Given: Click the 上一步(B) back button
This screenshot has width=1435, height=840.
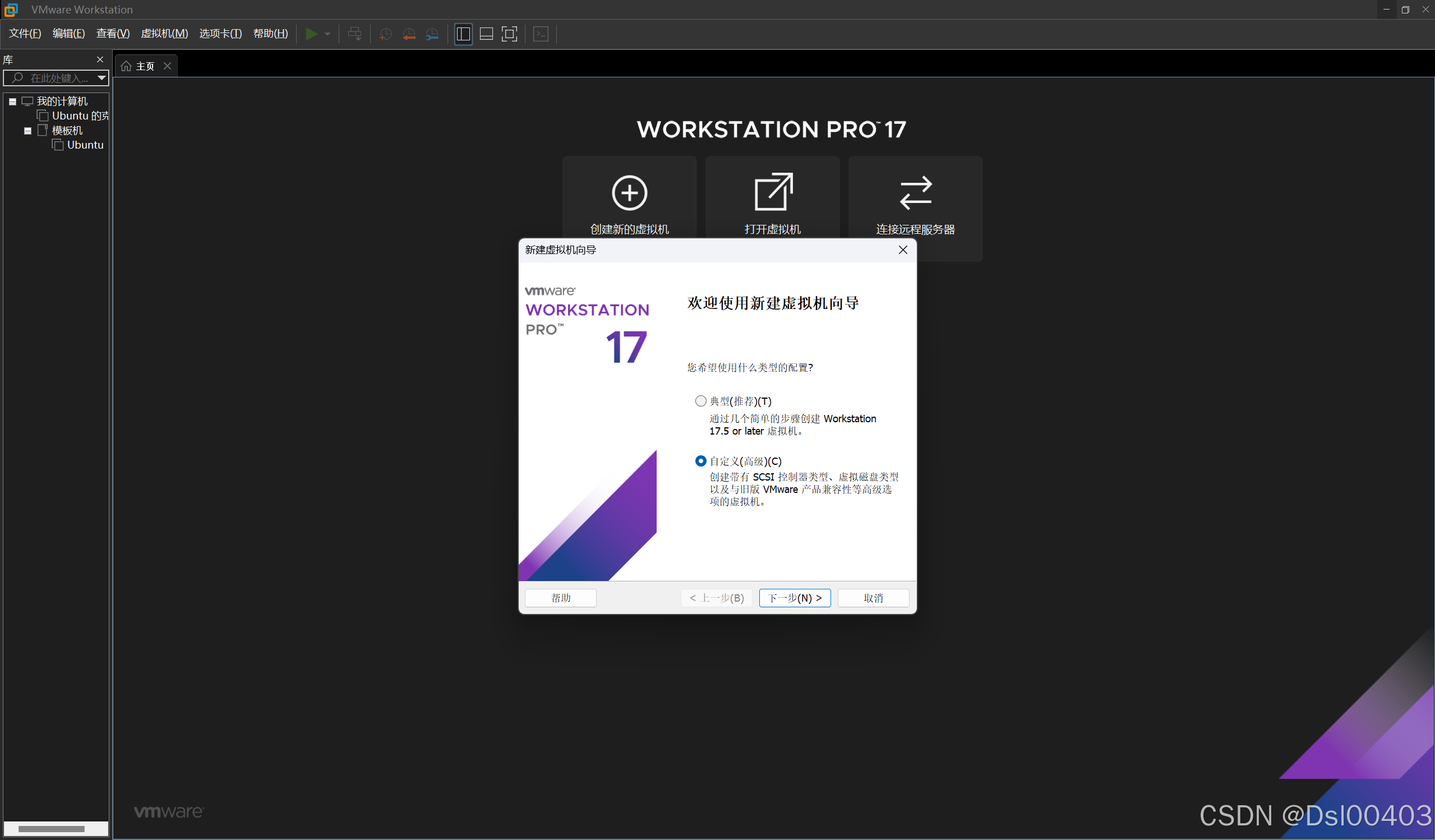Looking at the screenshot, I should [716, 598].
